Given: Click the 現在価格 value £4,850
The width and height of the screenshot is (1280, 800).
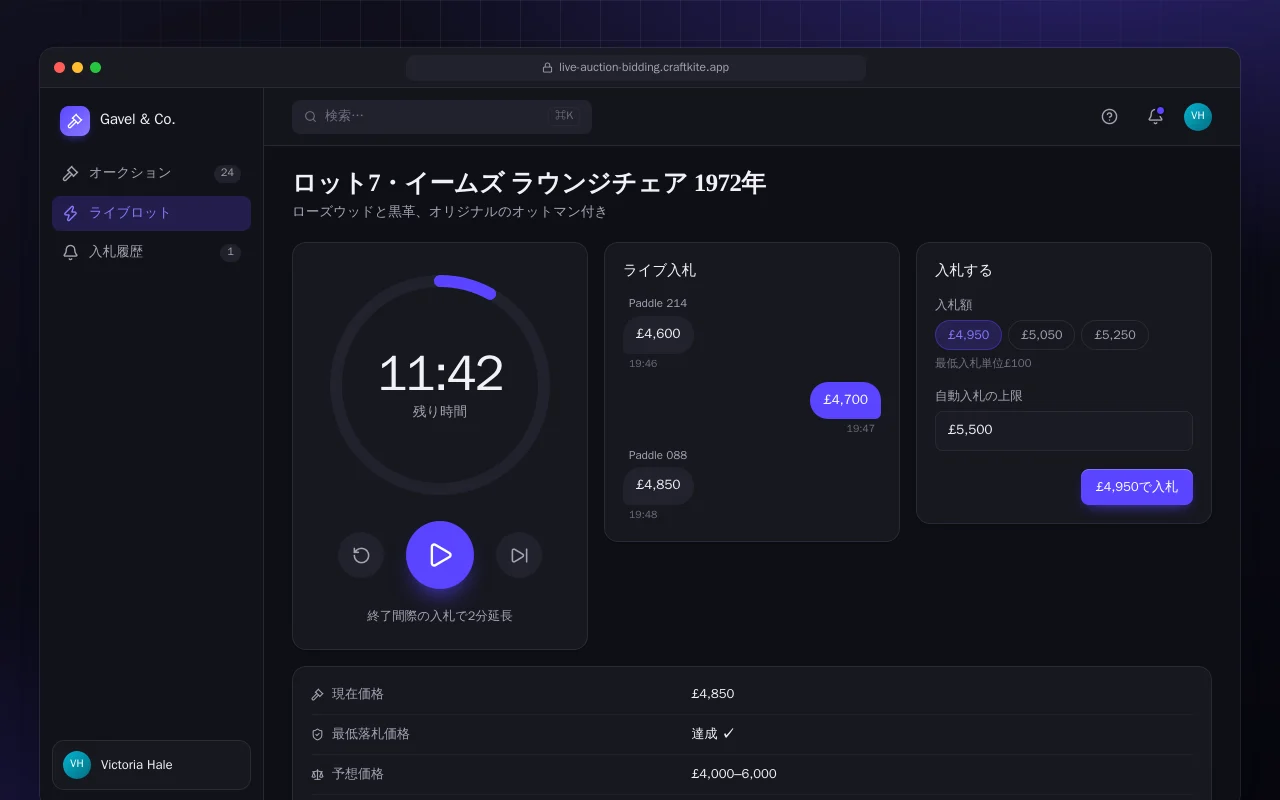Looking at the screenshot, I should (x=713, y=694).
